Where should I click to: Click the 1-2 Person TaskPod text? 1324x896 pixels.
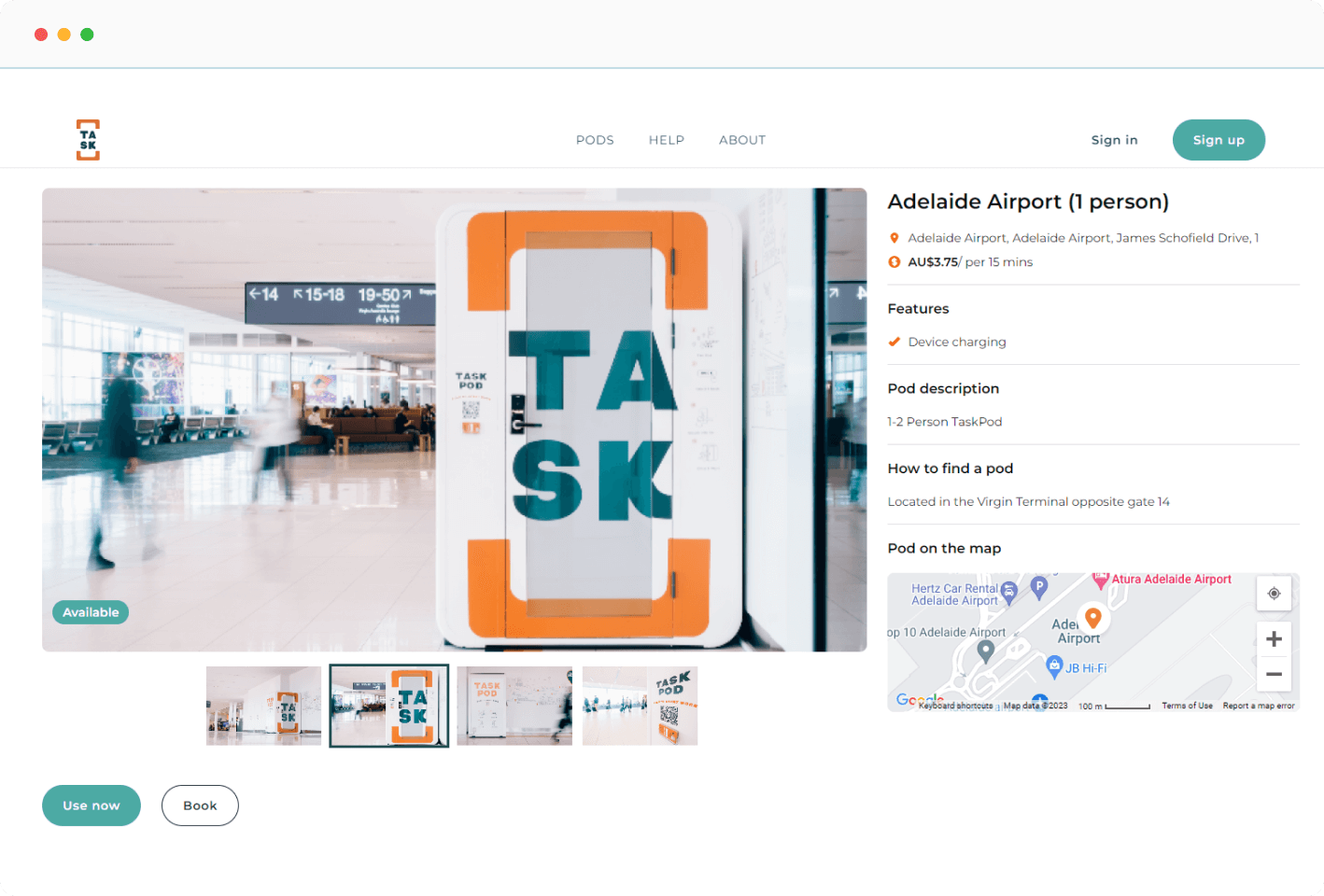pyautogui.click(x=945, y=422)
